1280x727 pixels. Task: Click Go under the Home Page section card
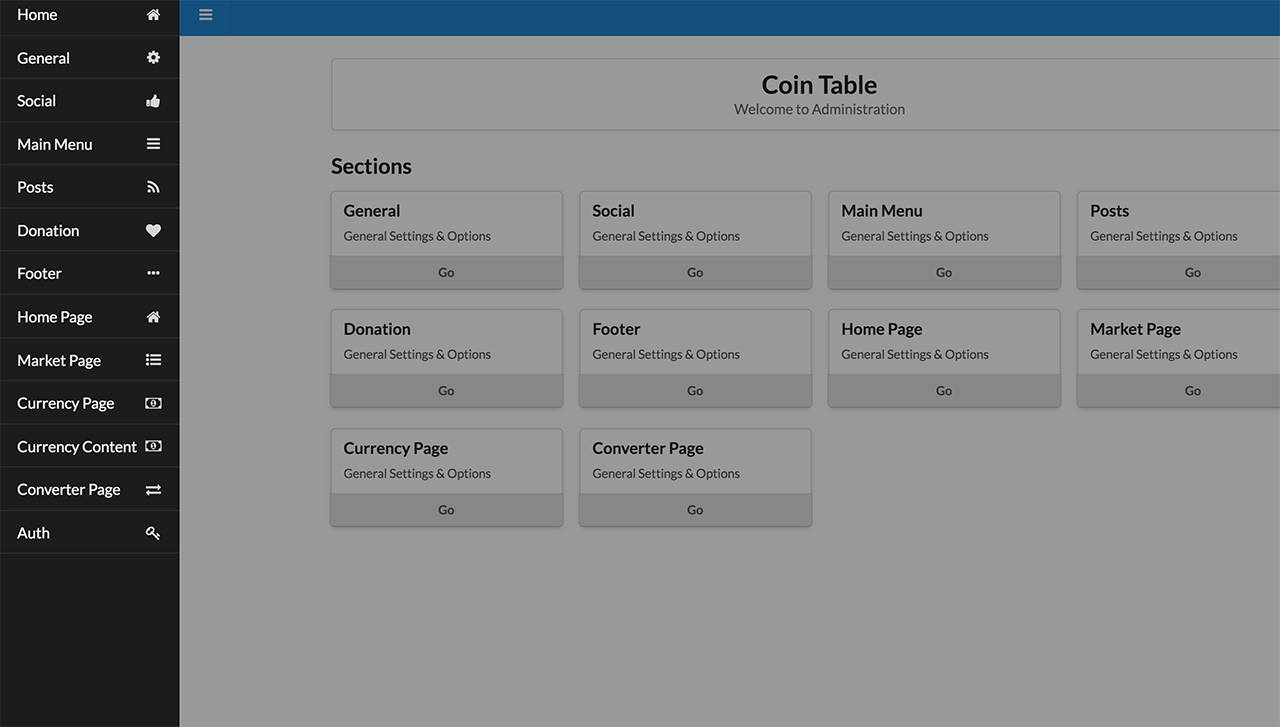[944, 391]
